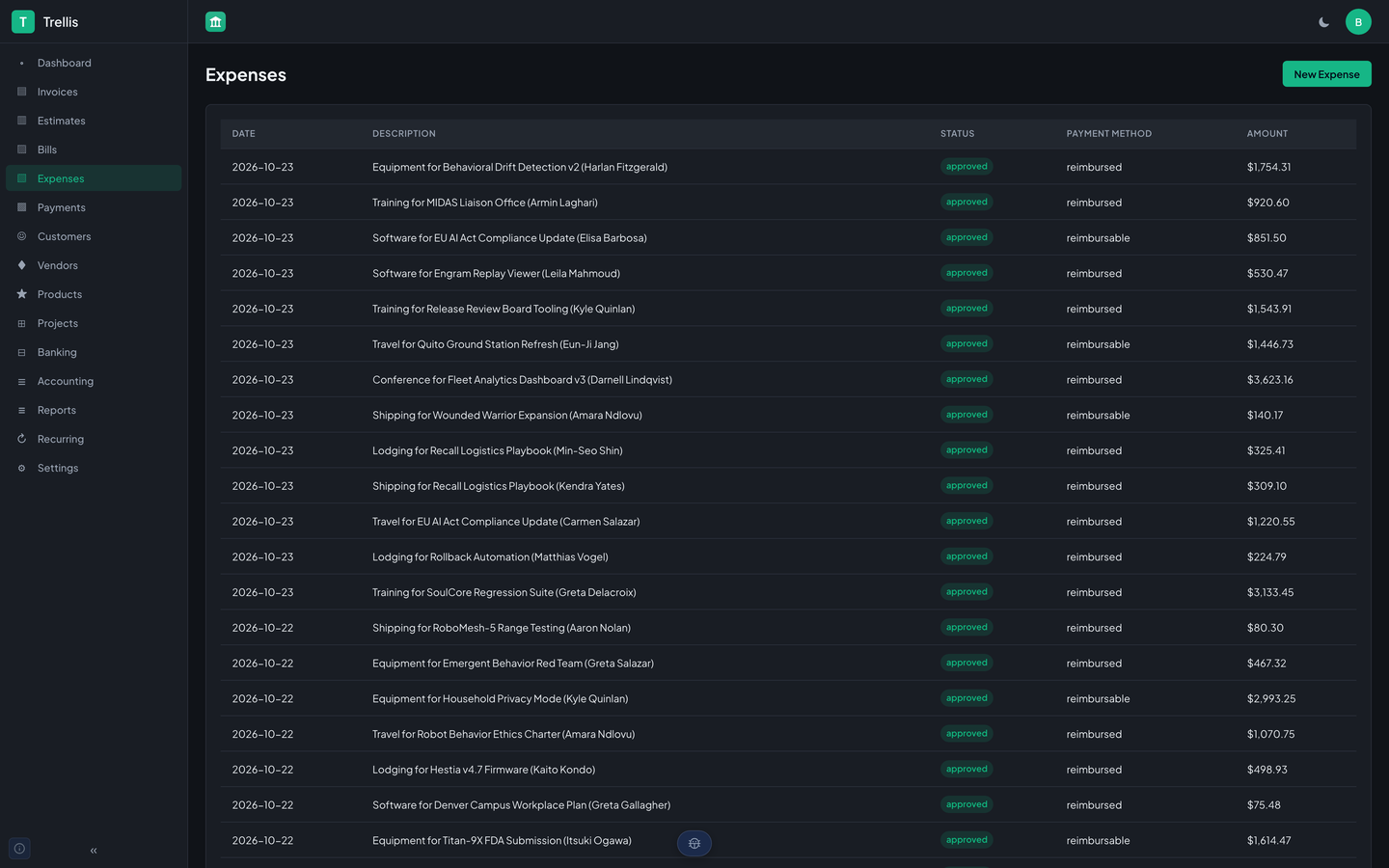Click the Products star icon
This screenshot has width=1389, height=868.
point(21,294)
